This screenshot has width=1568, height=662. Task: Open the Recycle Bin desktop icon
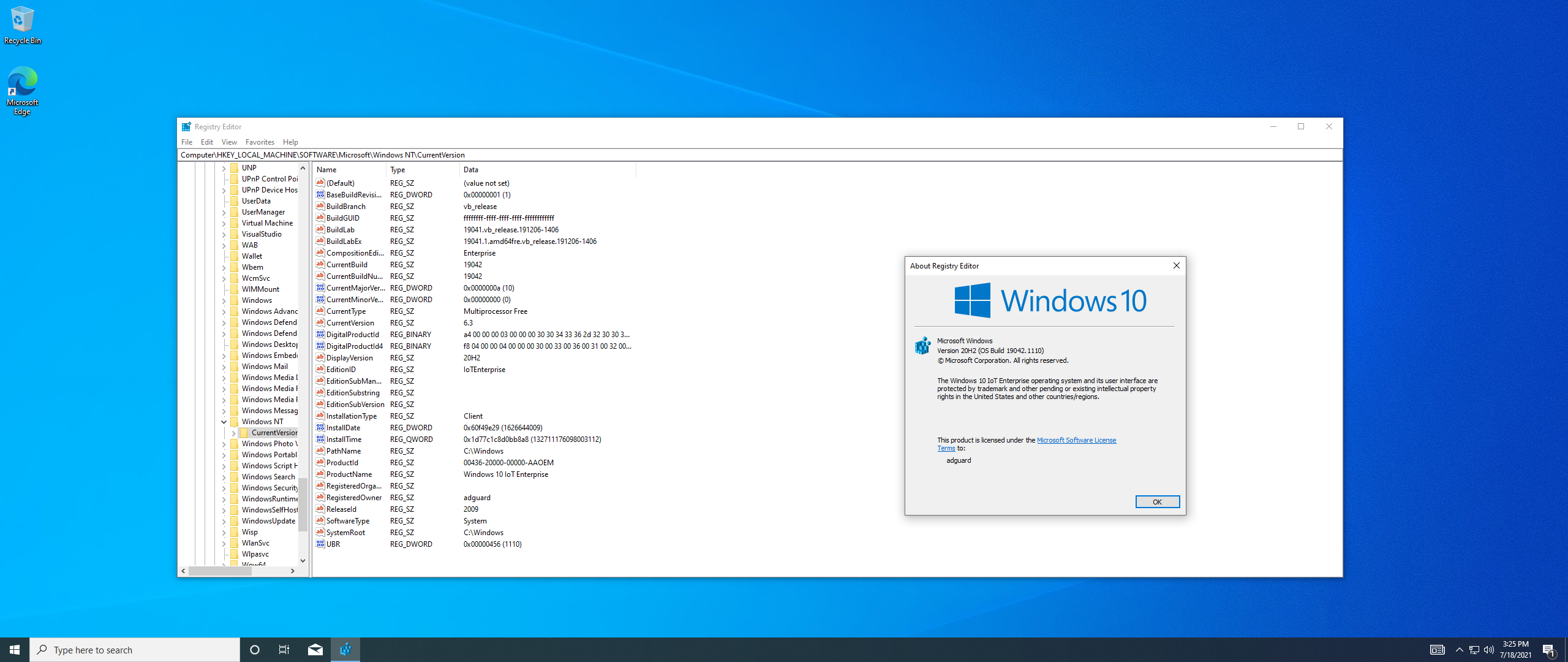[23, 26]
